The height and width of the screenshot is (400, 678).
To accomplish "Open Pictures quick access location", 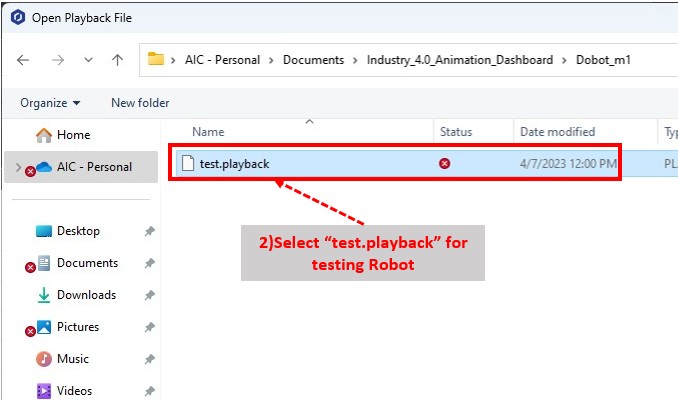I will tap(68, 327).
